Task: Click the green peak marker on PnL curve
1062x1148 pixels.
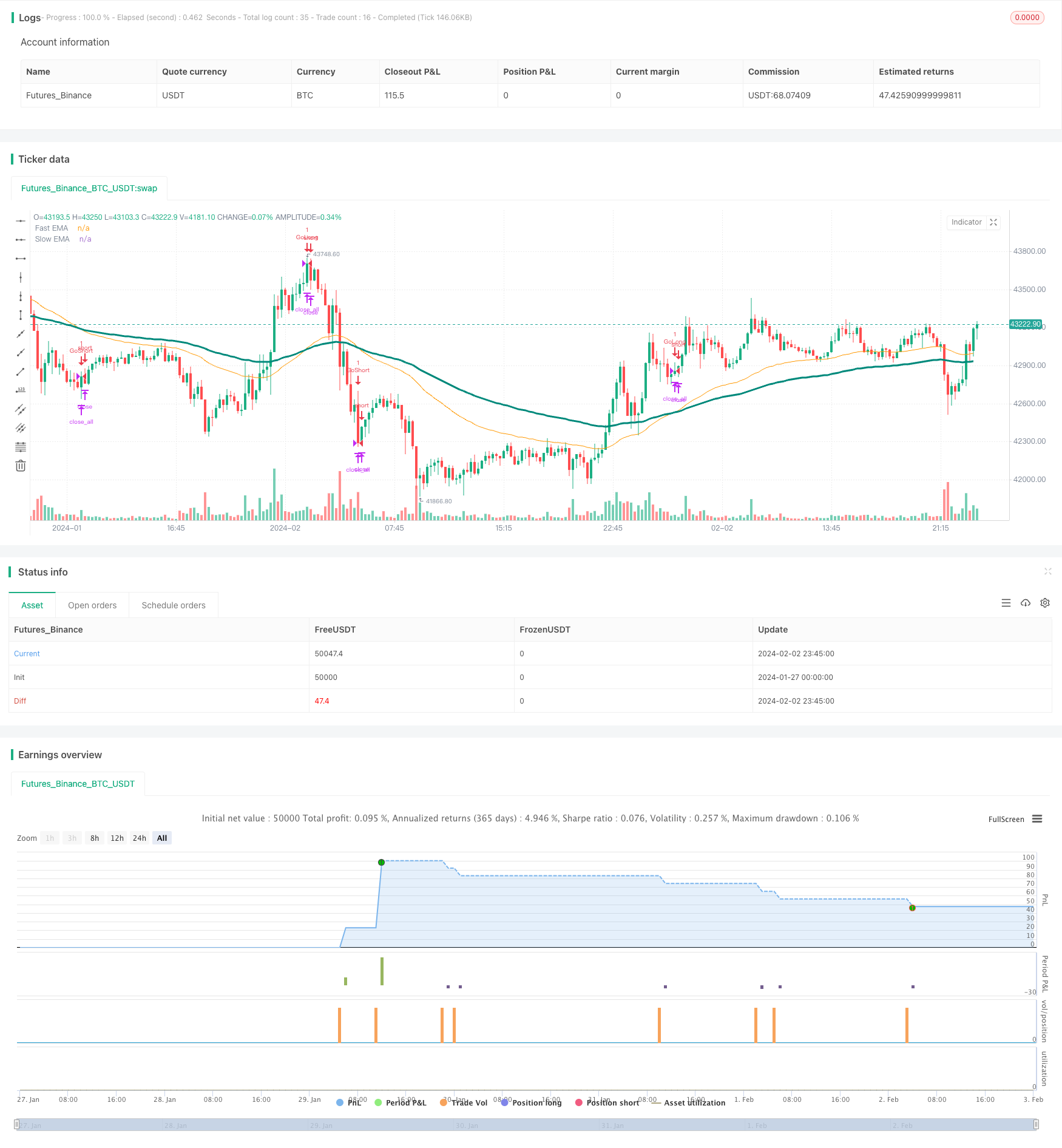Action: pyautogui.click(x=381, y=862)
